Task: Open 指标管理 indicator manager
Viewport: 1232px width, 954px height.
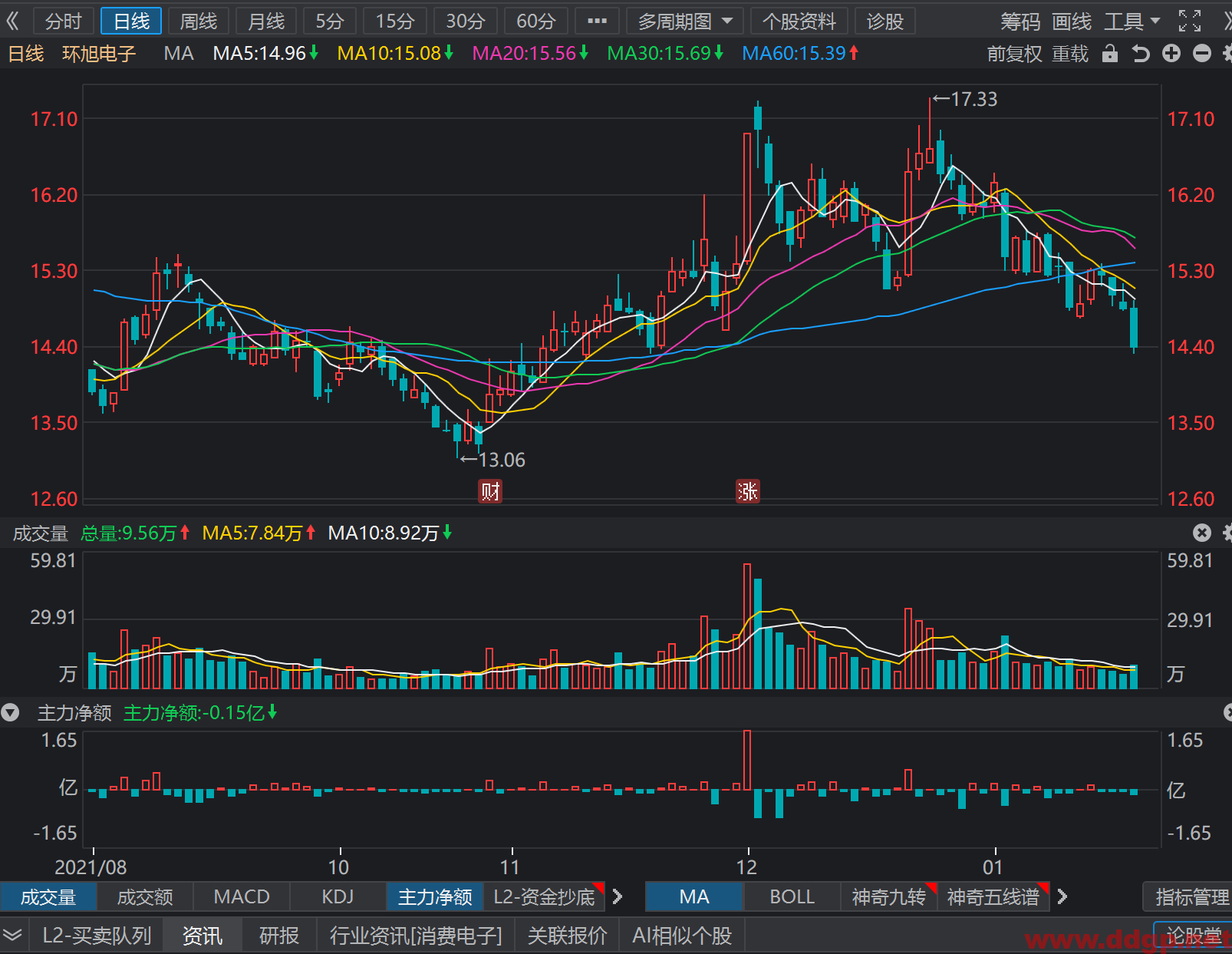Action: point(1188,896)
